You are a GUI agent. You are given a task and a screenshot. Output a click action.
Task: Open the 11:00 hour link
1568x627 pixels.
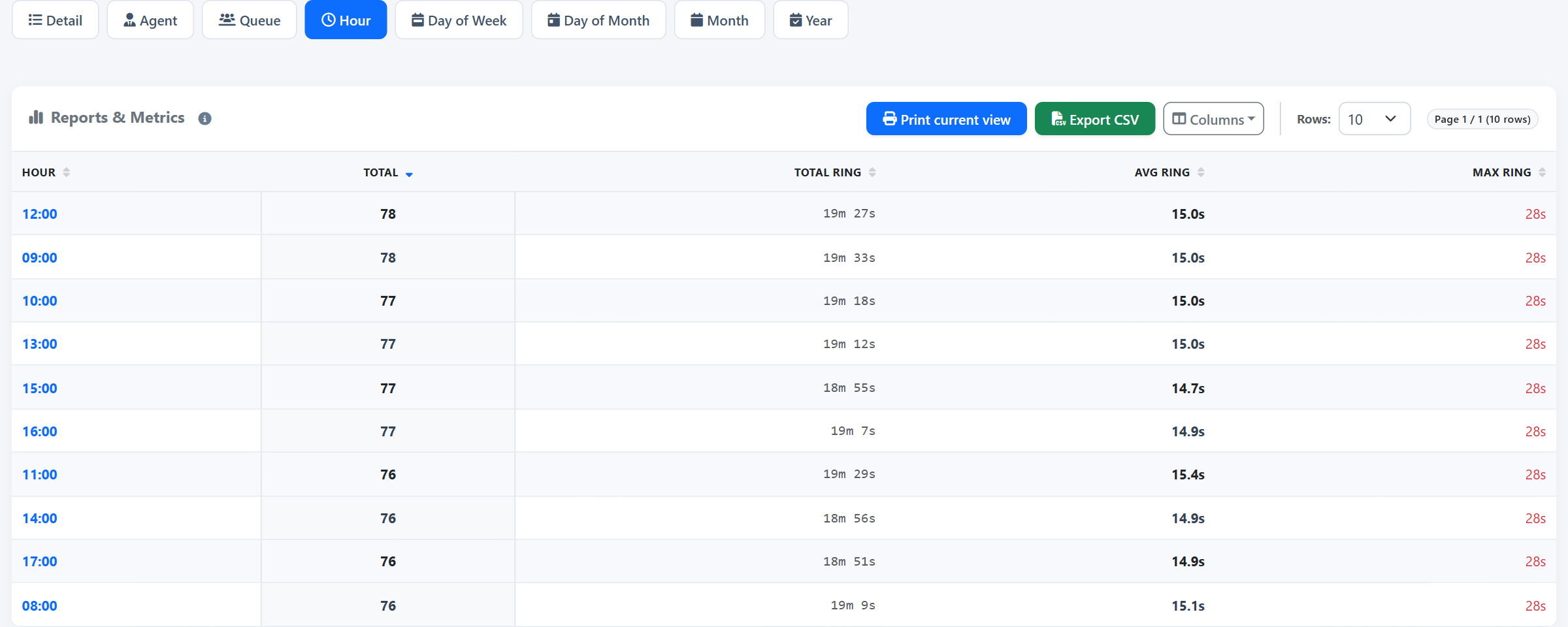[40, 475]
